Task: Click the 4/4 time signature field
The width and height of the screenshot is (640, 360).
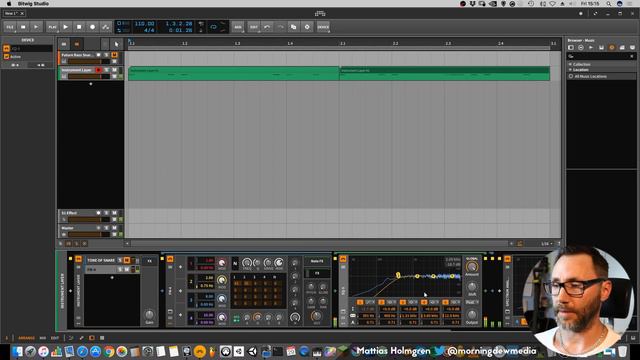Action: [149, 30]
